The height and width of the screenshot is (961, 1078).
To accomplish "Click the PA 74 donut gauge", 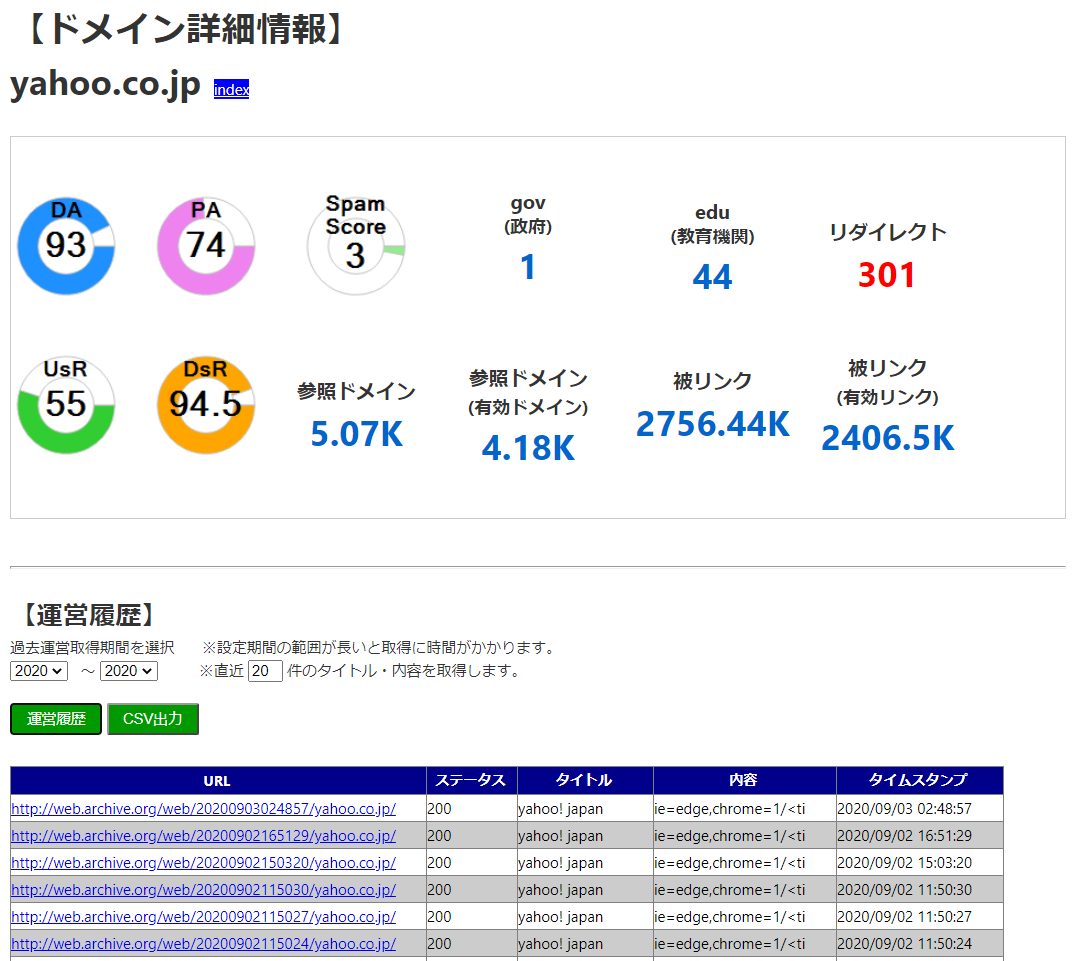I will point(206,245).
